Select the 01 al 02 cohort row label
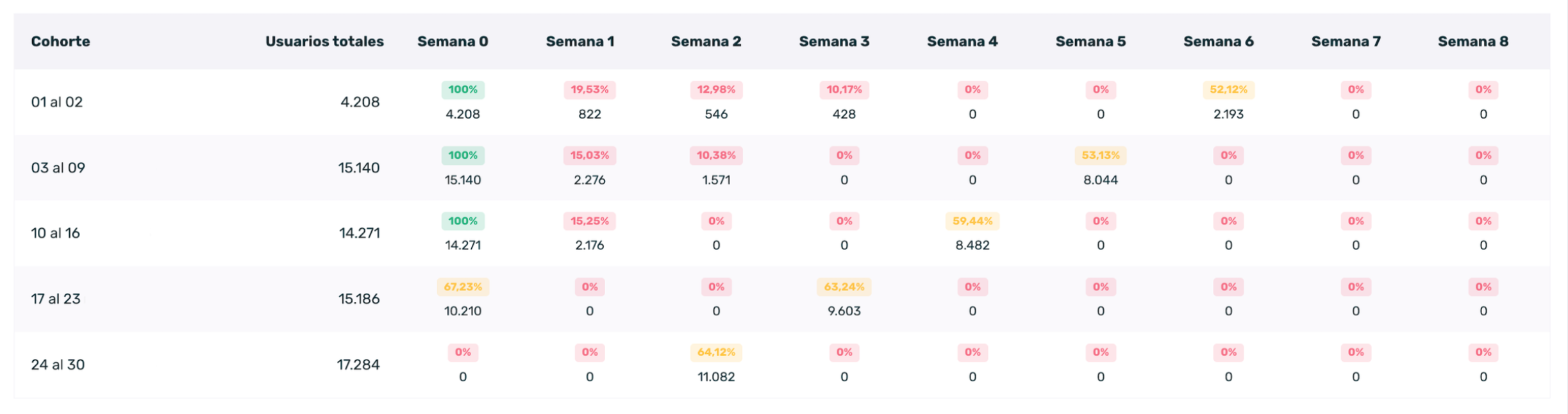Viewport: 1568px width, 414px height. [x=57, y=102]
